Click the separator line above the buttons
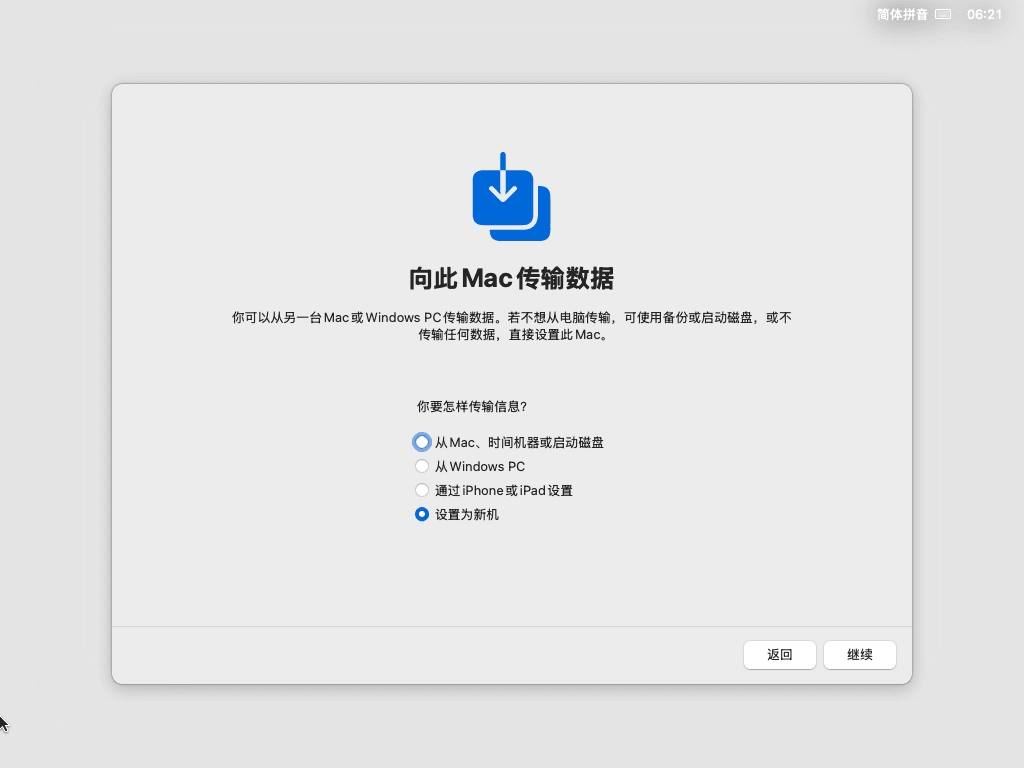 tap(511, 627)
